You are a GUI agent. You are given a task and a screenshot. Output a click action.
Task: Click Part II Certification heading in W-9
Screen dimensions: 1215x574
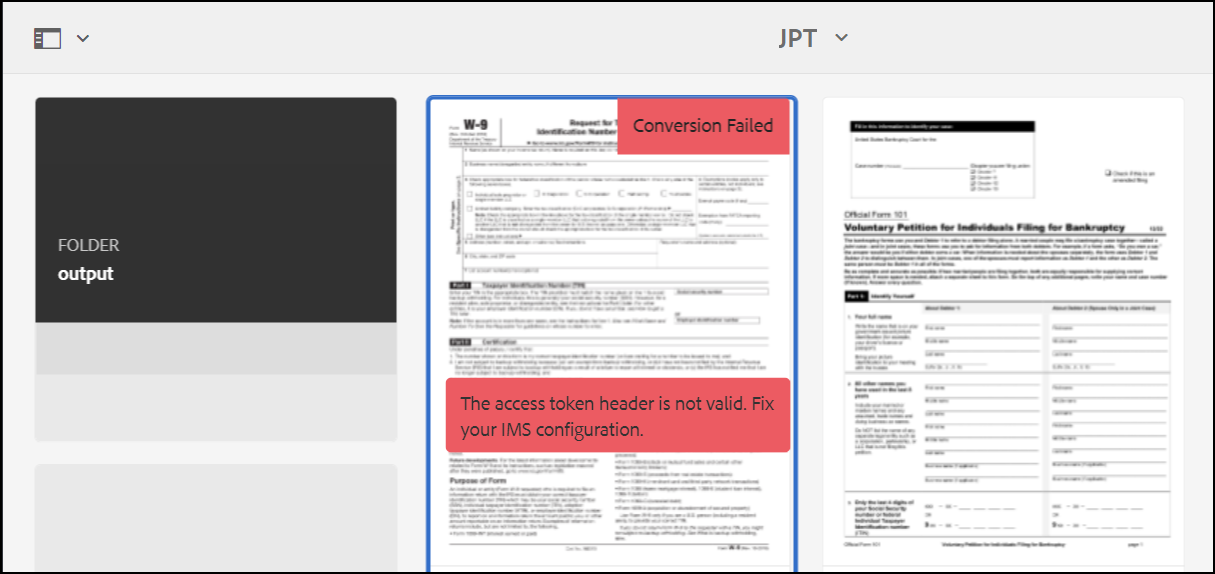point(485,342)
